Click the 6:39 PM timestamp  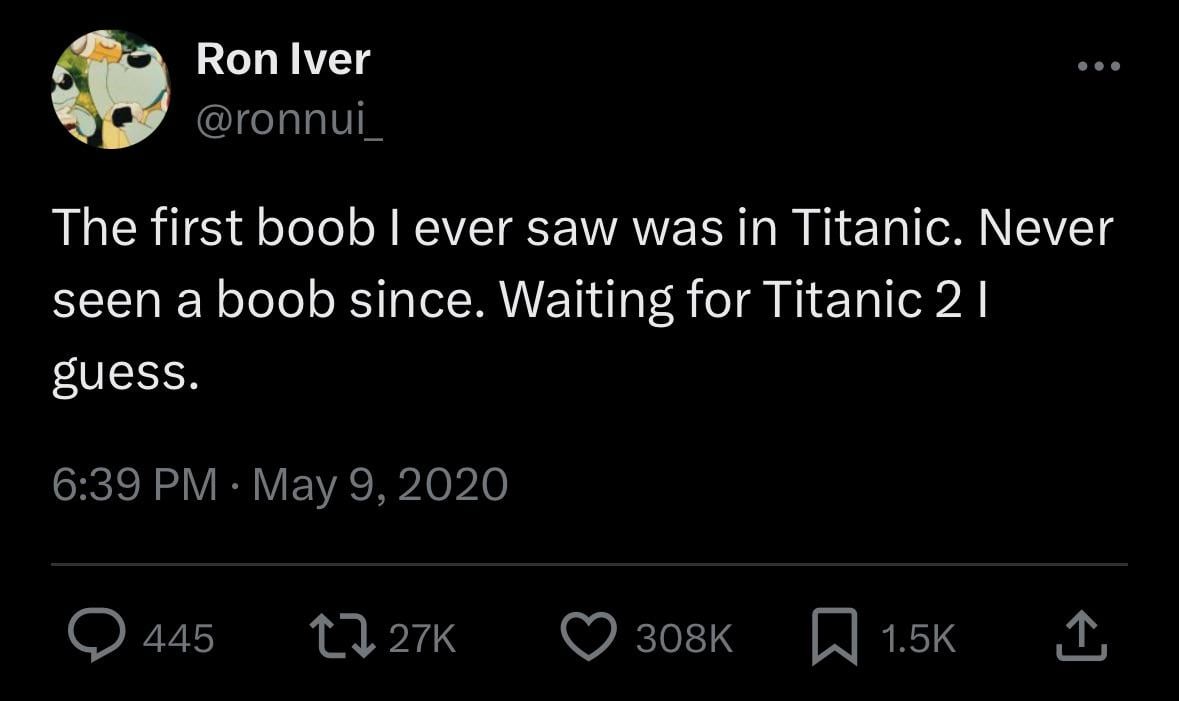pos(134,484)
